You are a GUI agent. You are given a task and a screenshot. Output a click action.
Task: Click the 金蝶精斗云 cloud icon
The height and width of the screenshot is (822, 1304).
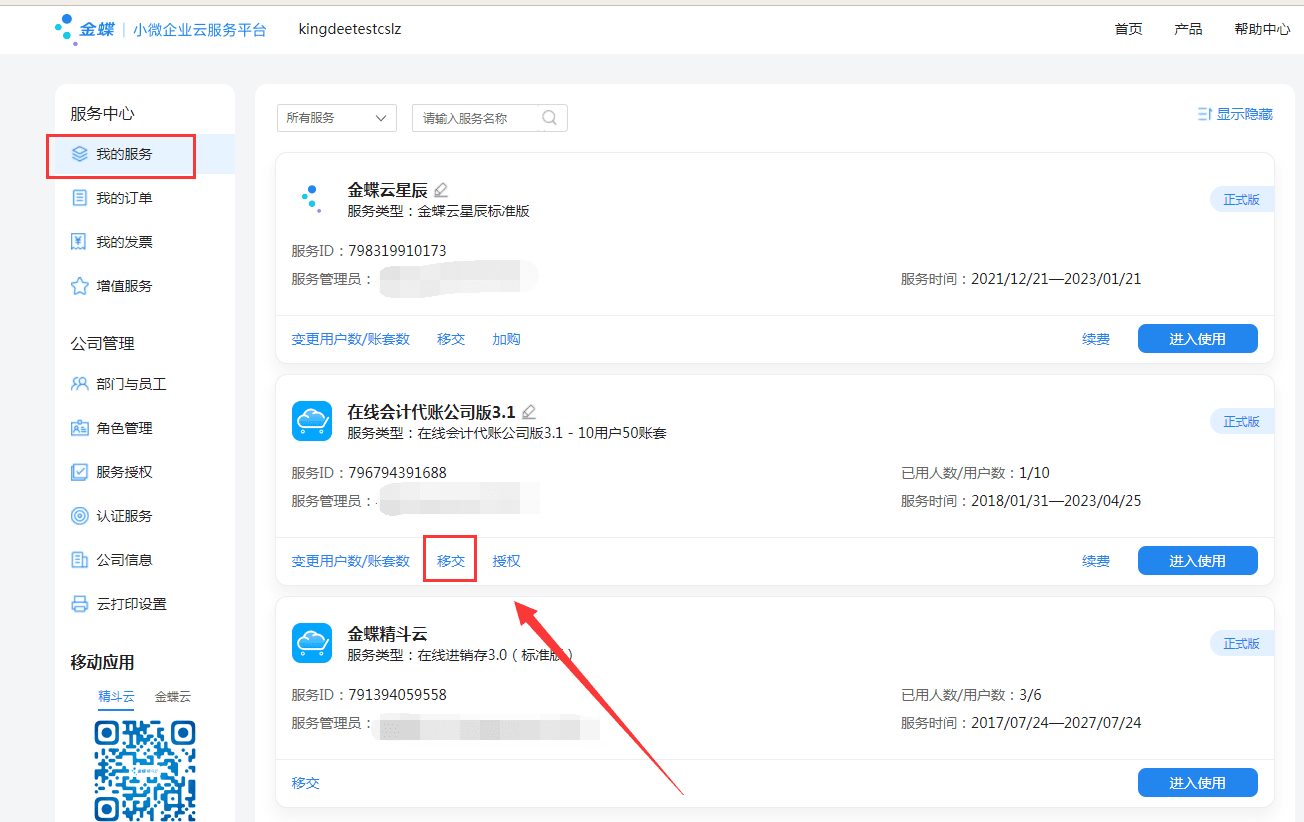tap(312, 643)
